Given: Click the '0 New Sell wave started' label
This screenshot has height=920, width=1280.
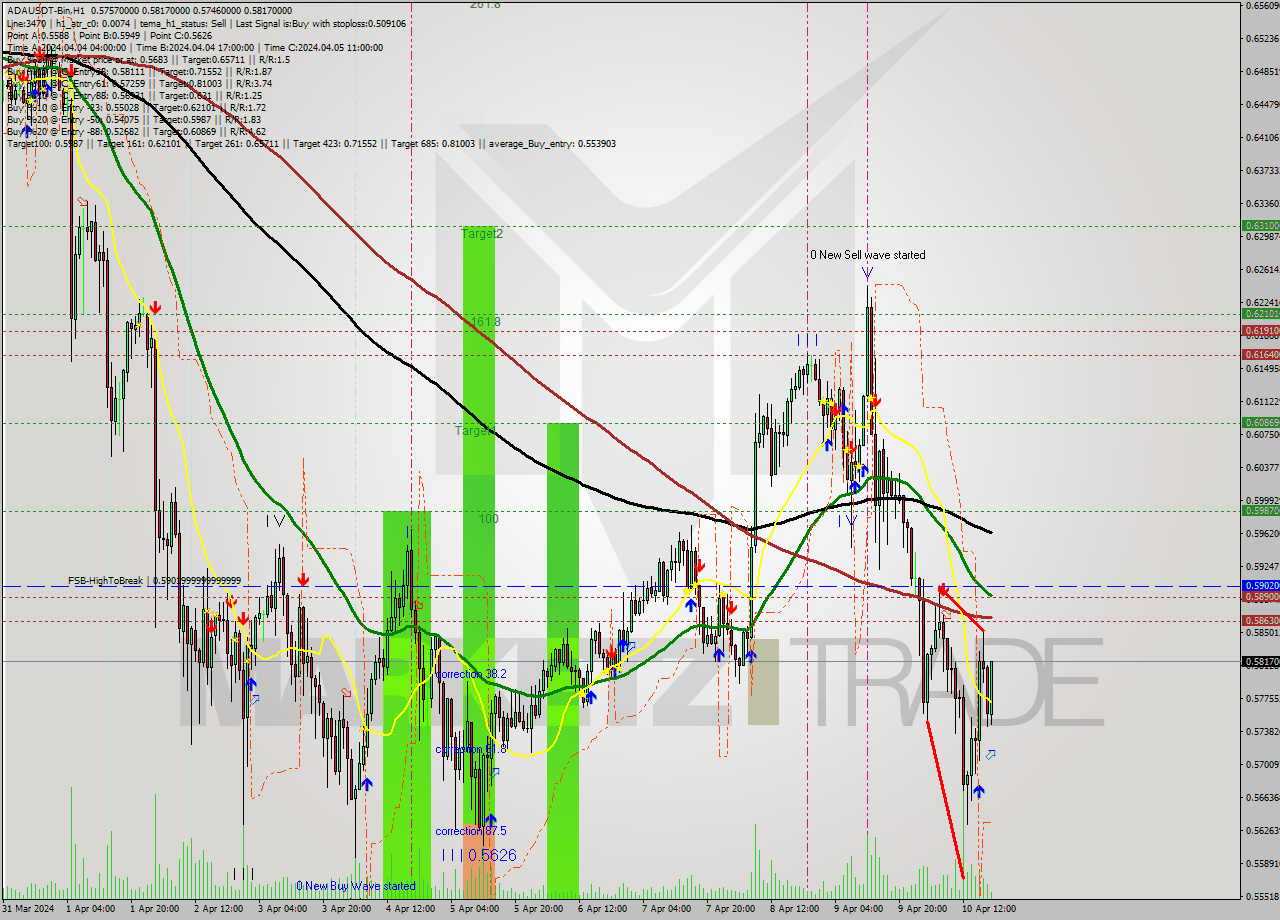Looking at the screenshot, I should [868, 255].
